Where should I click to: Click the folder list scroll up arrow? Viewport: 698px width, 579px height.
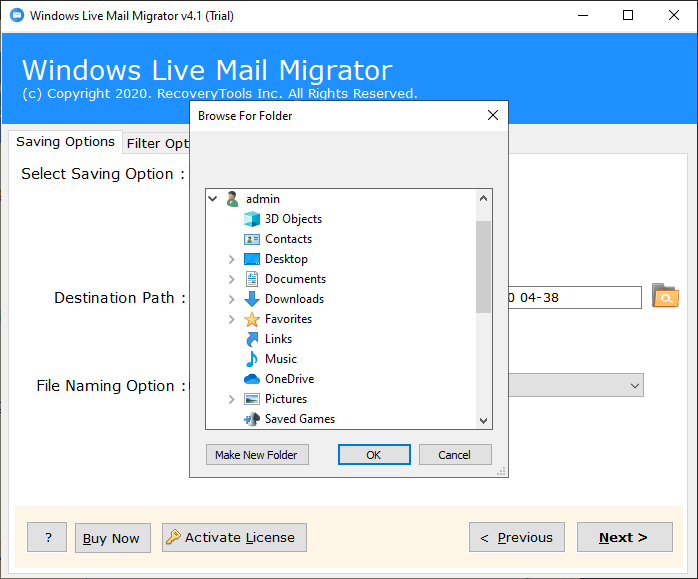click(483, 198)
